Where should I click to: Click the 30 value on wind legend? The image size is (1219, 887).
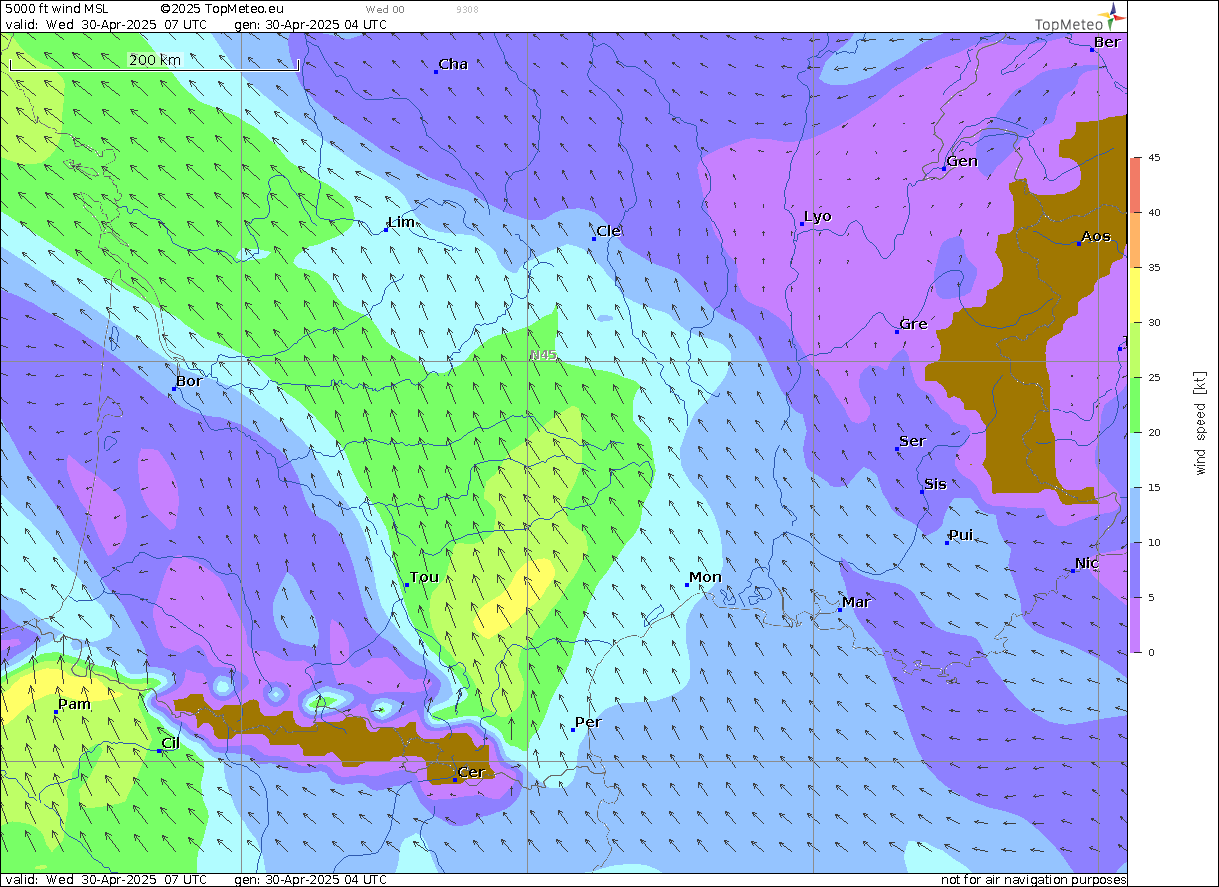[x=1153, y=323]
